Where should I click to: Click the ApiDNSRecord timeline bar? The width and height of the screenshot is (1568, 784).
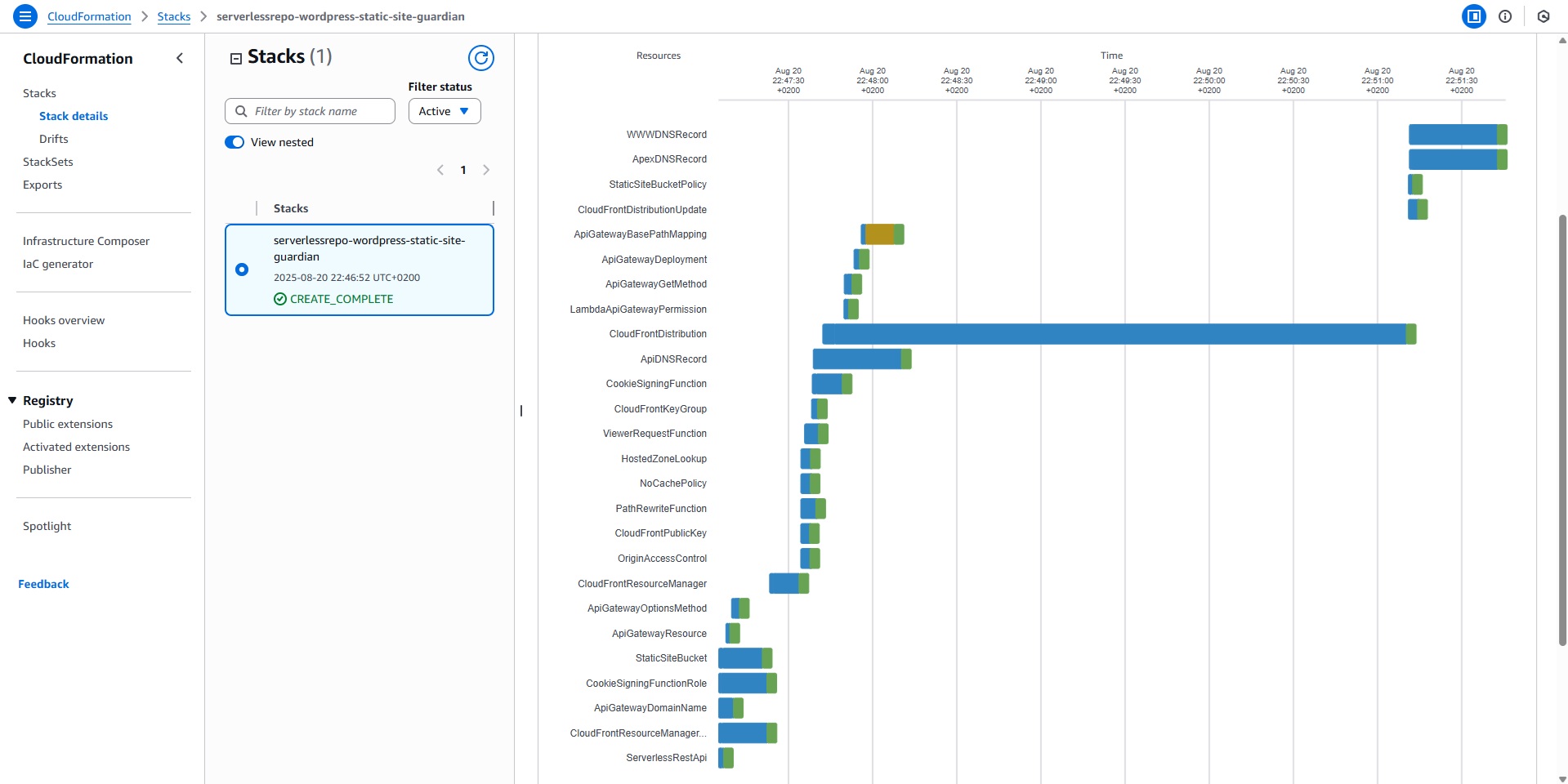[862, 359]
